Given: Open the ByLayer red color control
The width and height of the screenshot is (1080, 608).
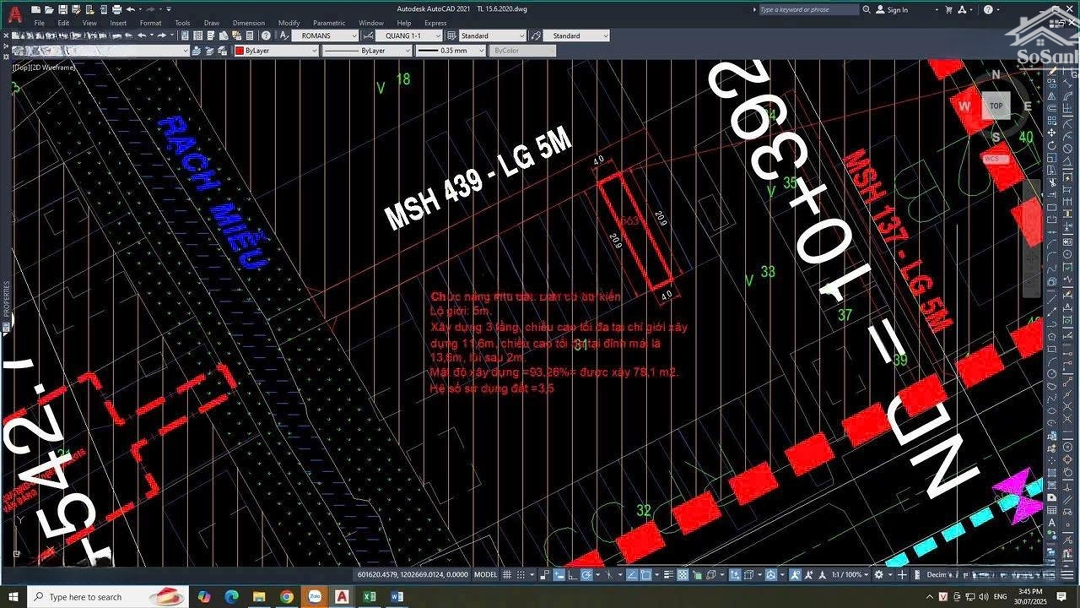Looking at the screenshot, I should [275, 50].
